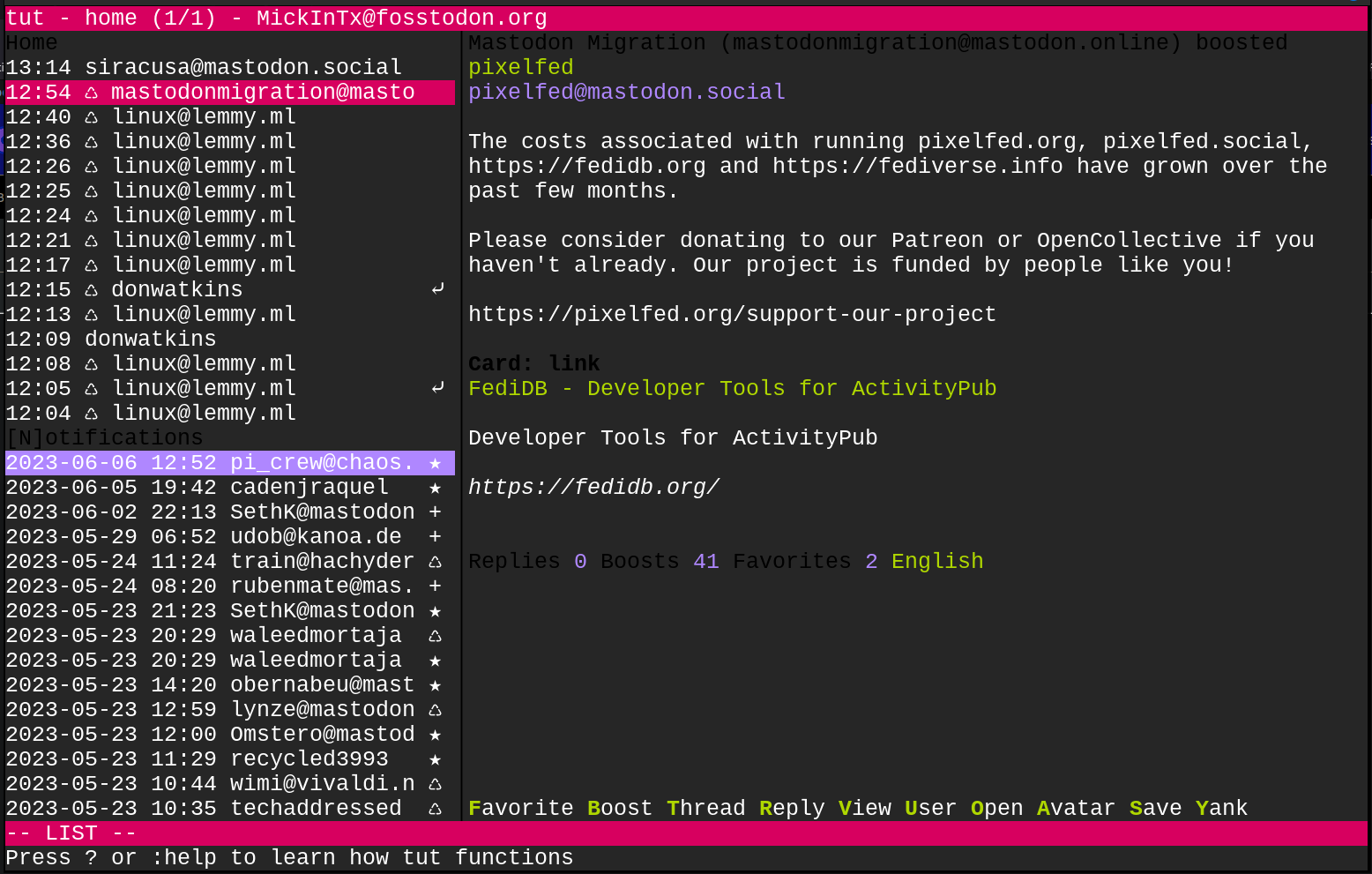Select Avatar action in toot toolbar
This screenshot has height=874, width=1372.
(1077, 809)
